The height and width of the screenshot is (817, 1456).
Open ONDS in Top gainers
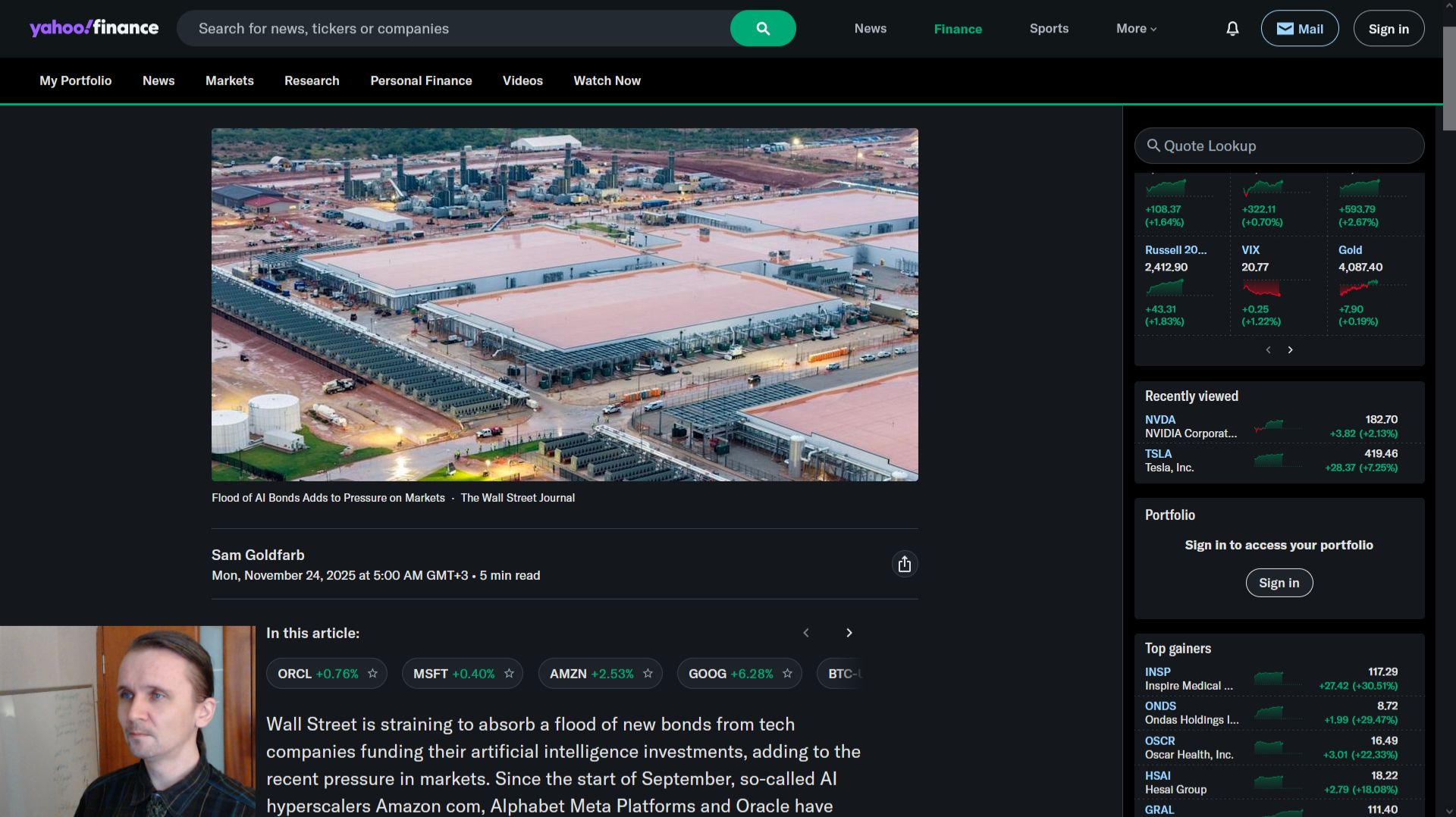(x=1160, y=706)
